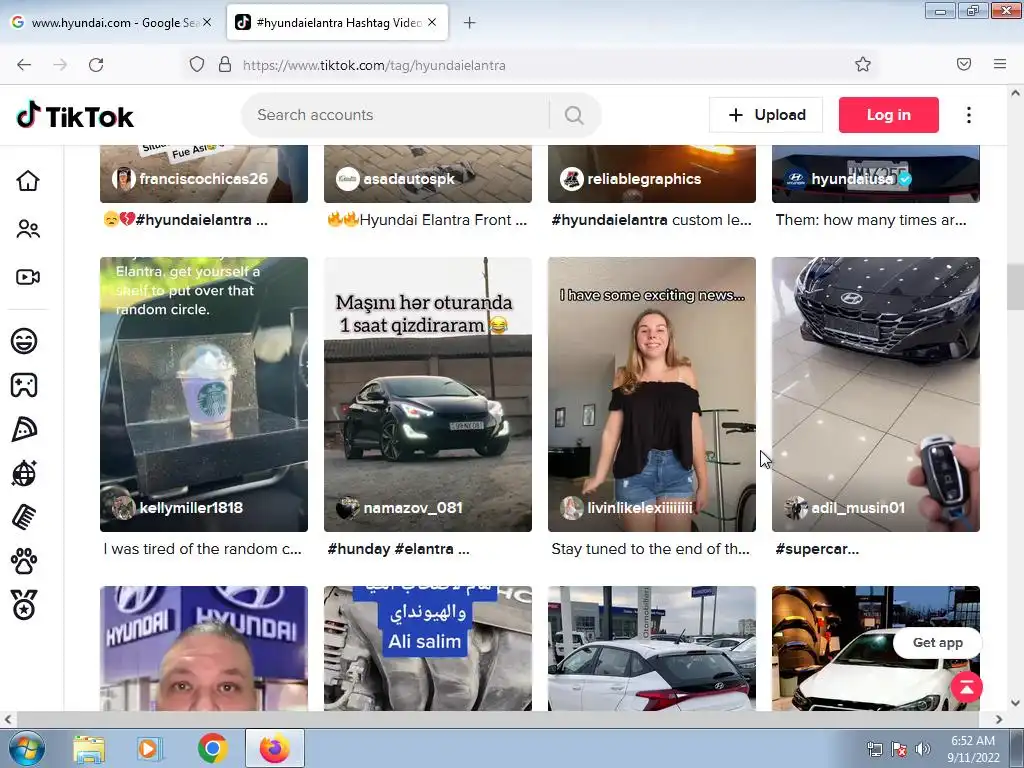Screen dimensions: 1024x768
Task: Bookmark this page with star icon
Action: 863,65
